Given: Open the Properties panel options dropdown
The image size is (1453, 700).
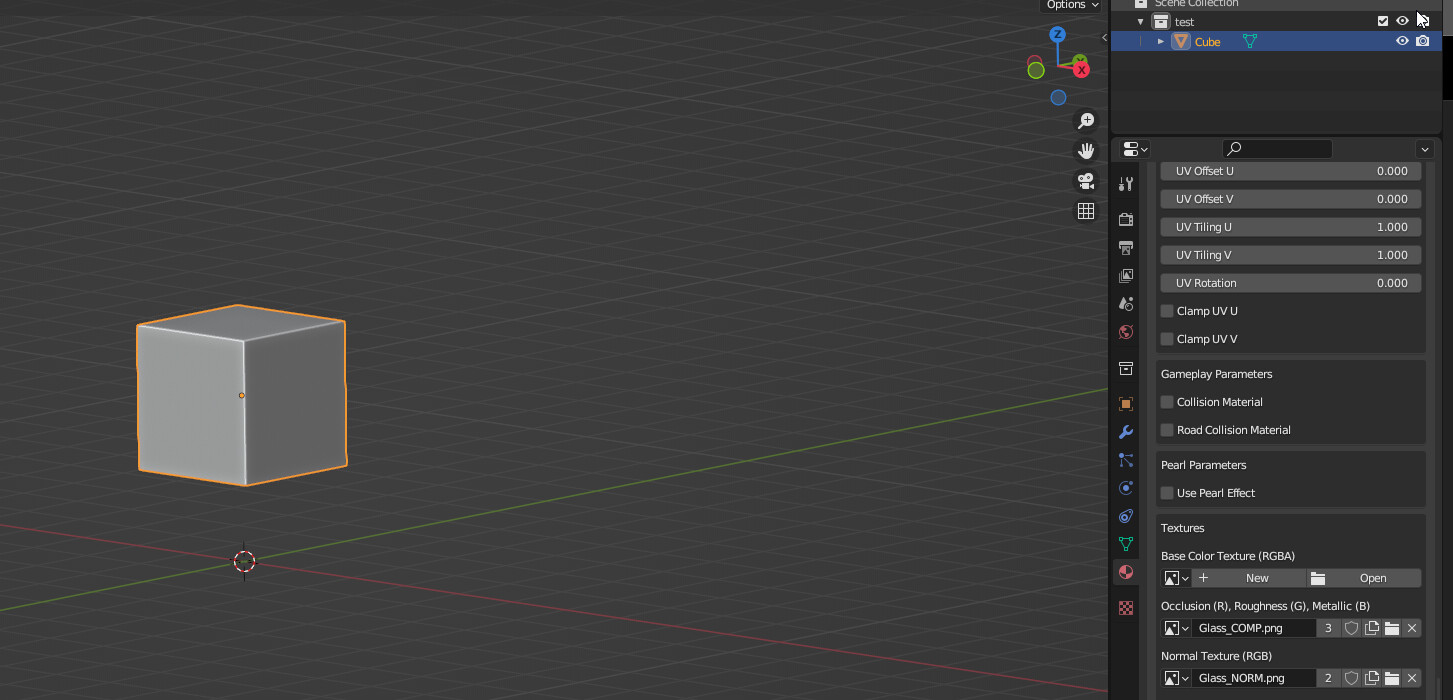Looking at the screenshot, I should point(1426,149).
